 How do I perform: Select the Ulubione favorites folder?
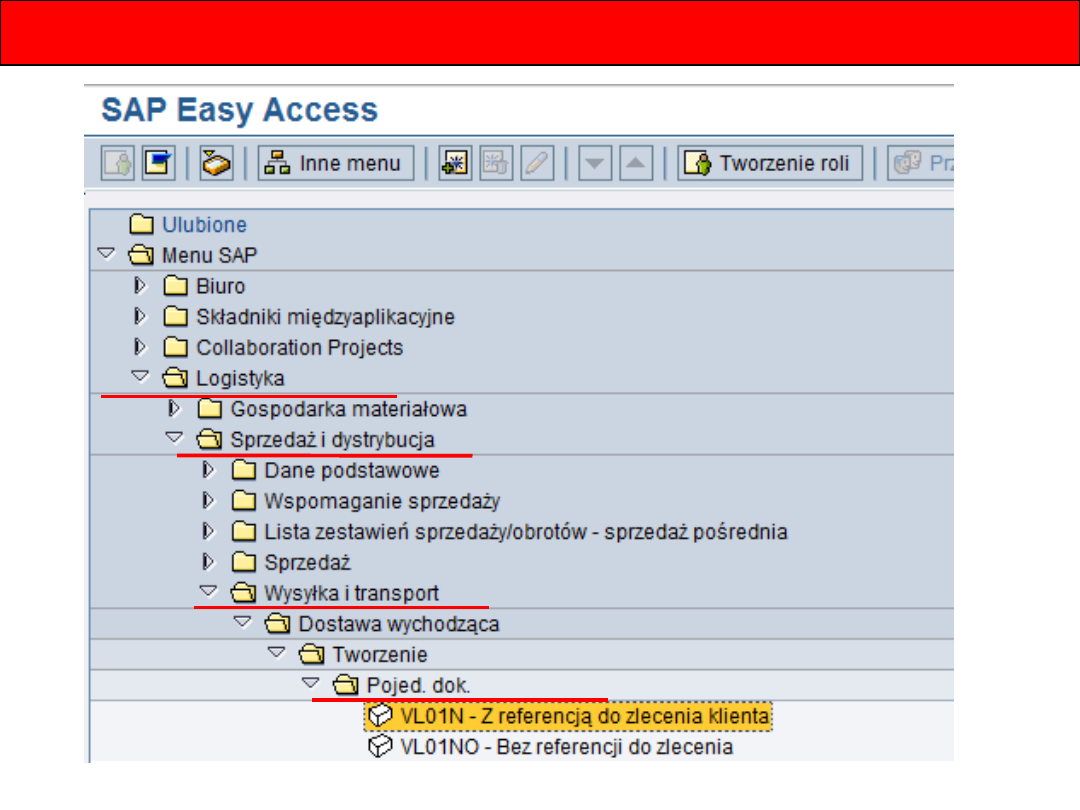tap(204, 225)
